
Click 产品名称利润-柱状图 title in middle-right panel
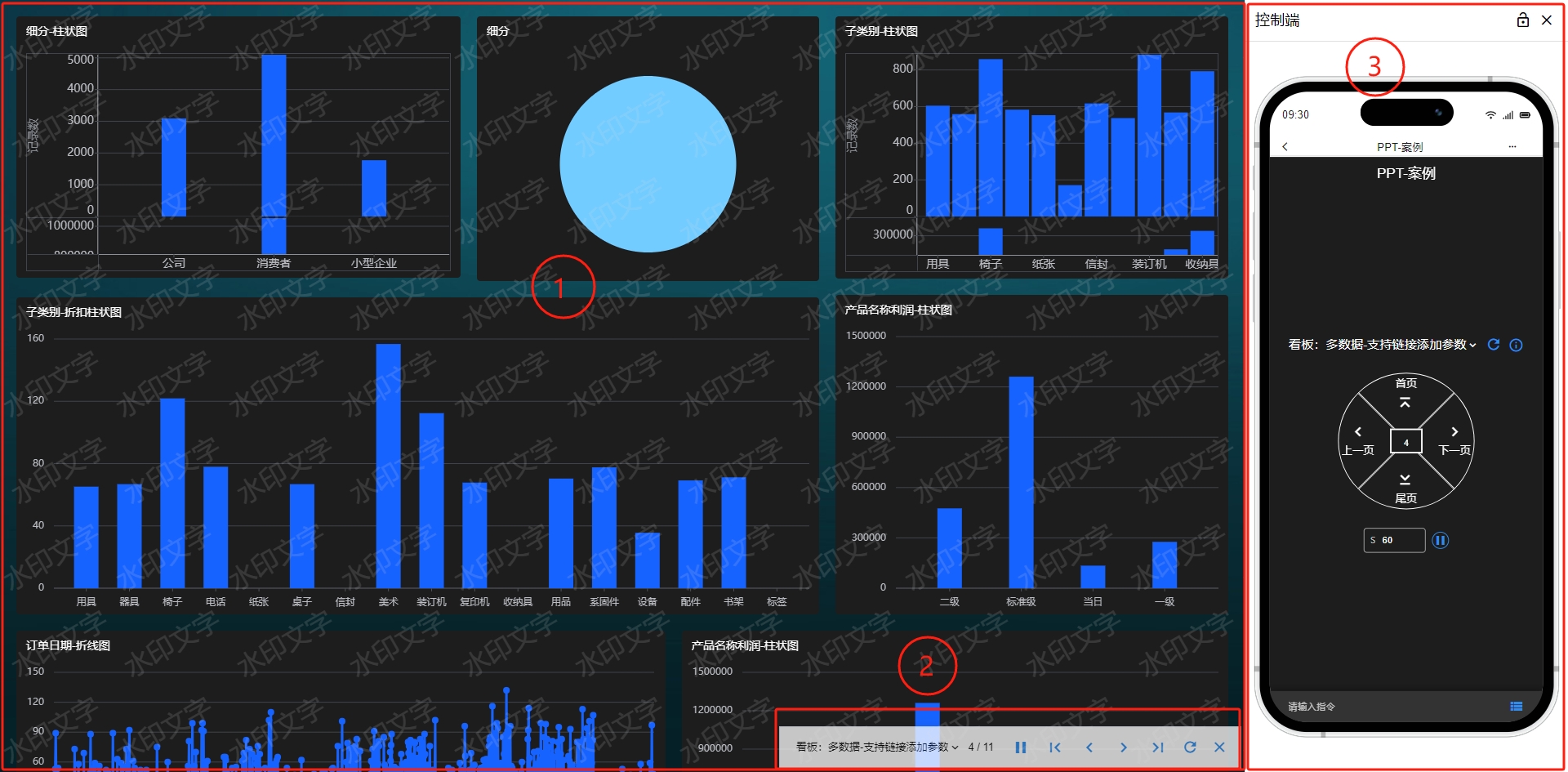898,310
